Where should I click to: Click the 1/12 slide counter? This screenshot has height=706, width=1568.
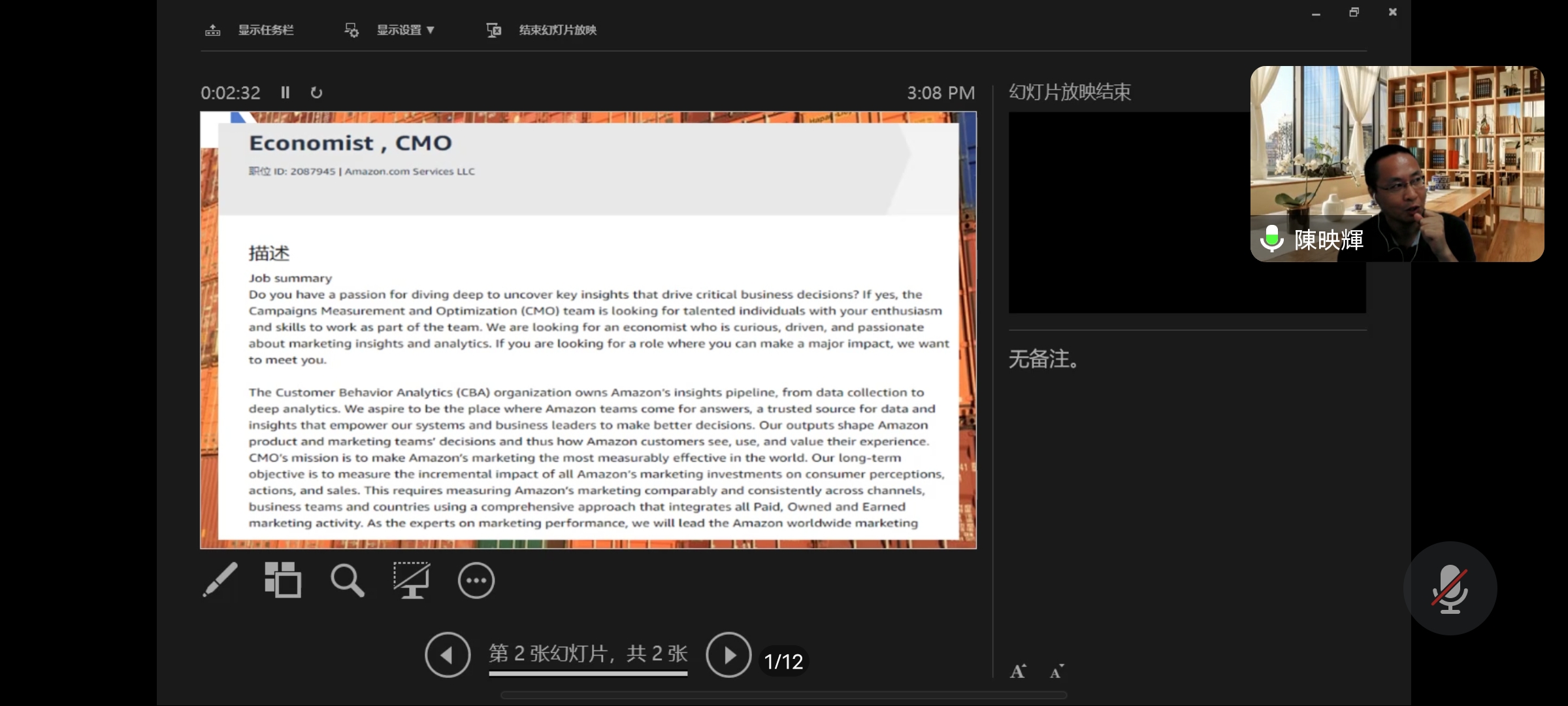pos(783,661)
